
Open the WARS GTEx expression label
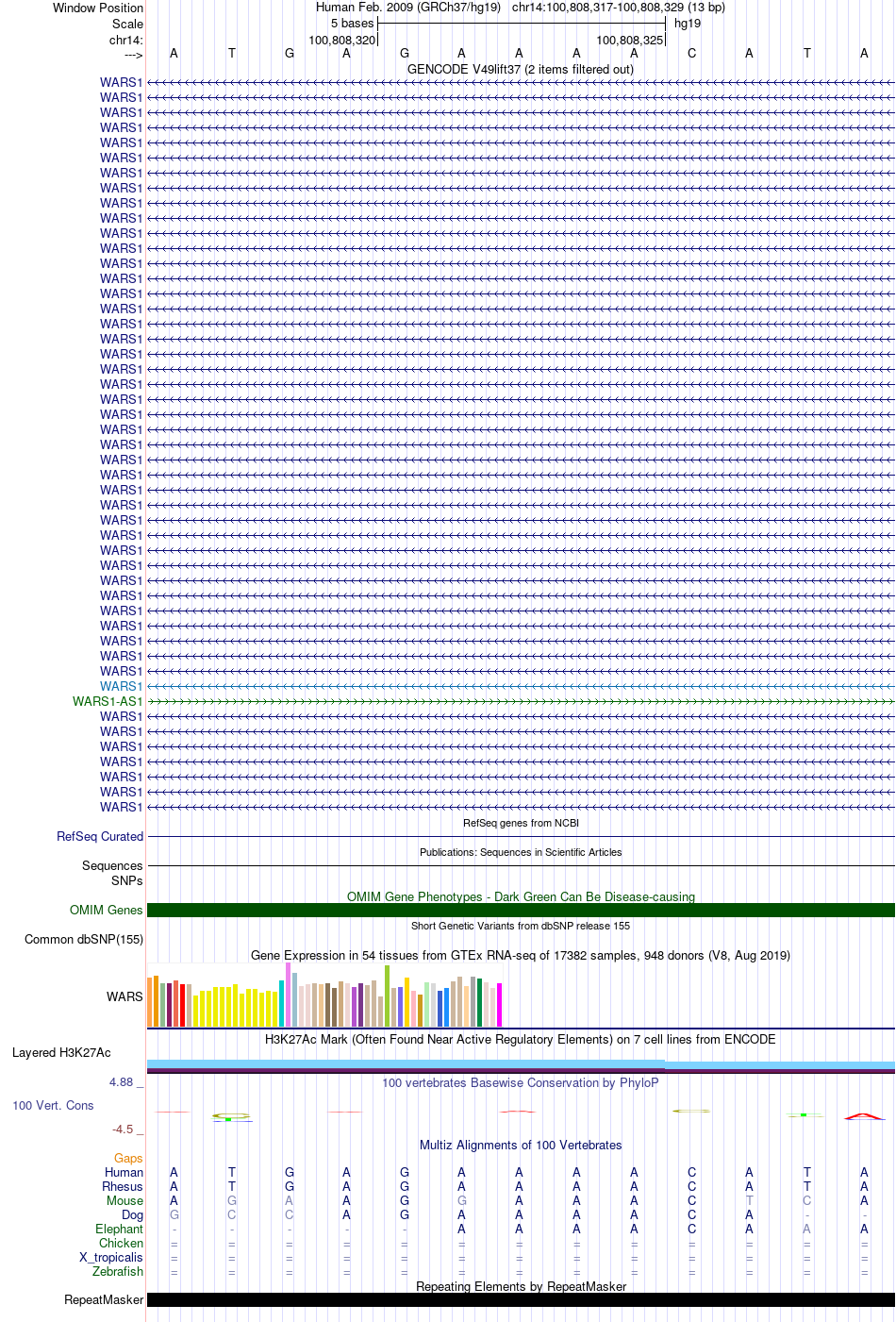(x=124, y=996)
